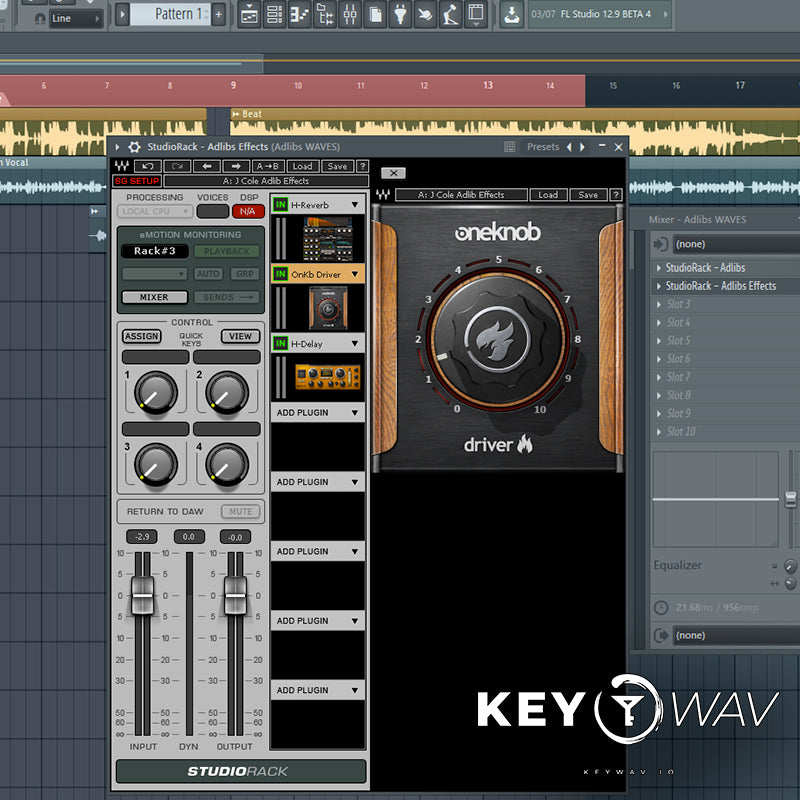Click the OneKnob Driver help question mark
The width and height of the screenshot is (800, 800).
point(616,195)
